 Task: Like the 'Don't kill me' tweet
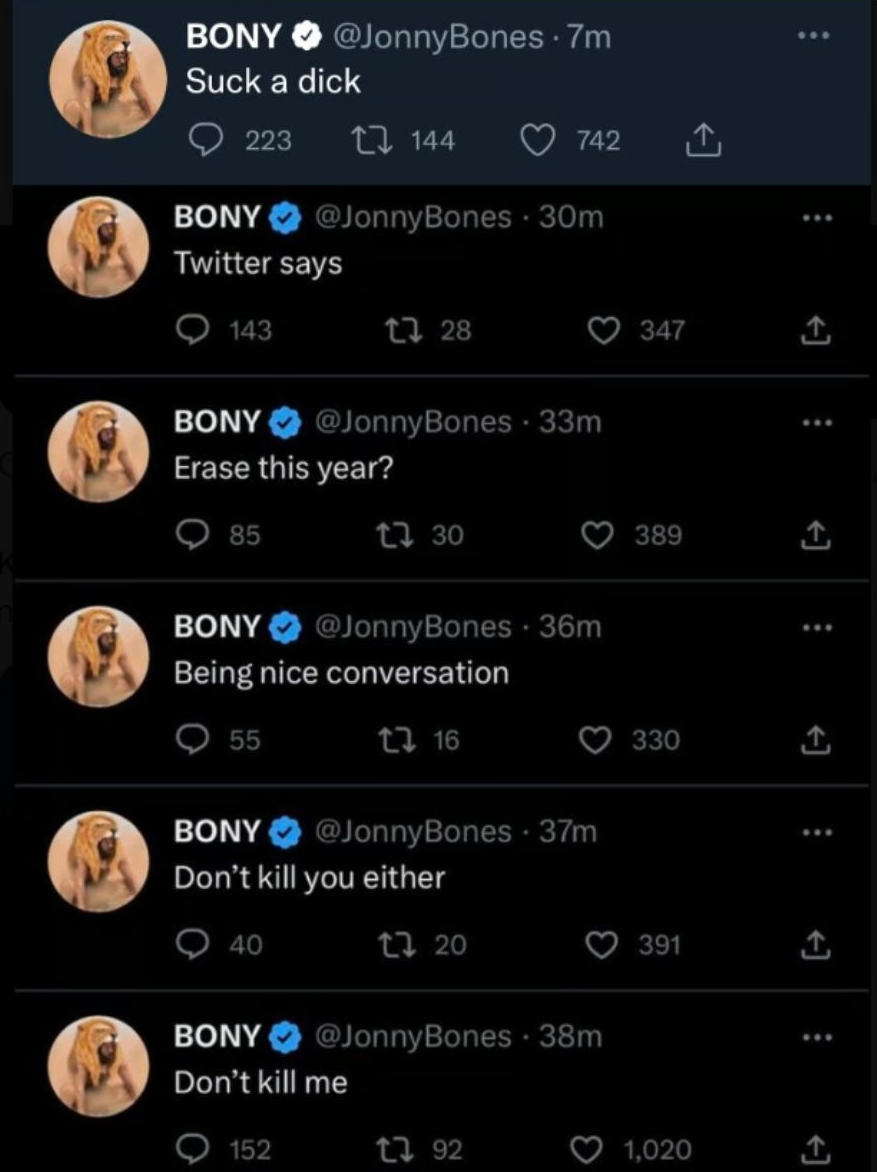599,1149
